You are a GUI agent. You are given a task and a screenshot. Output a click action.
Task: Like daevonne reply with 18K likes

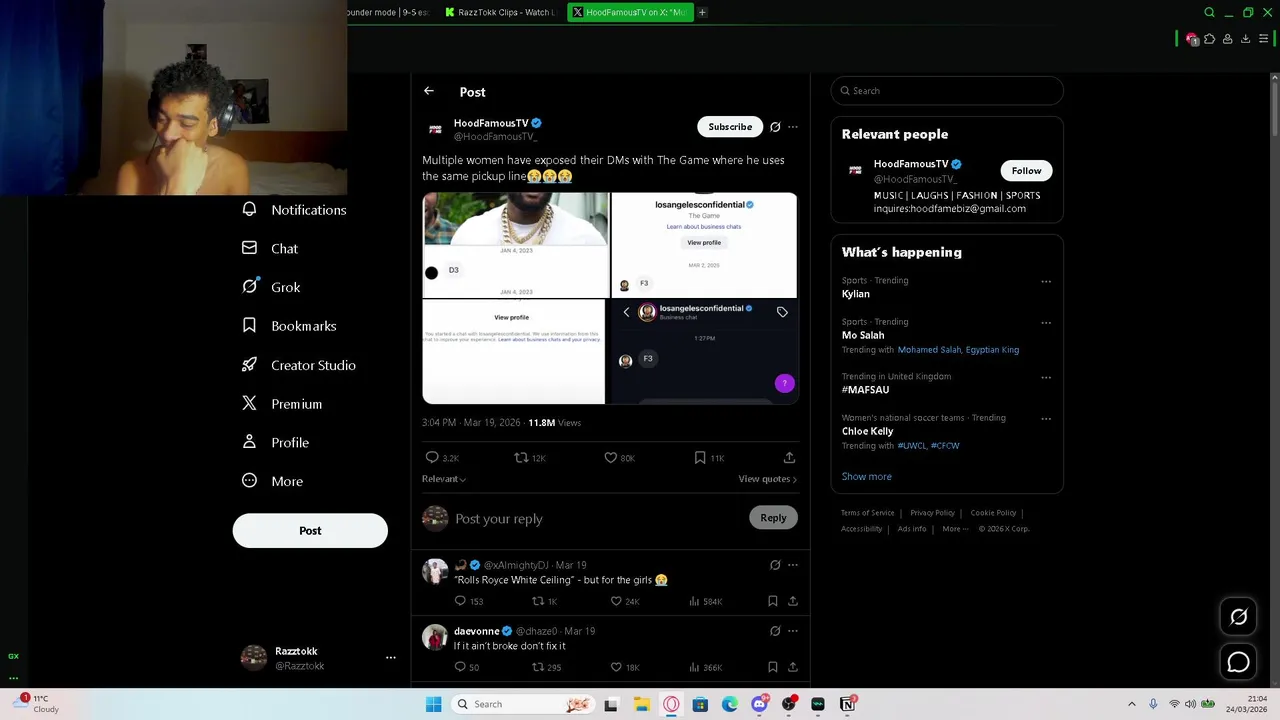(x=624, y=667)
